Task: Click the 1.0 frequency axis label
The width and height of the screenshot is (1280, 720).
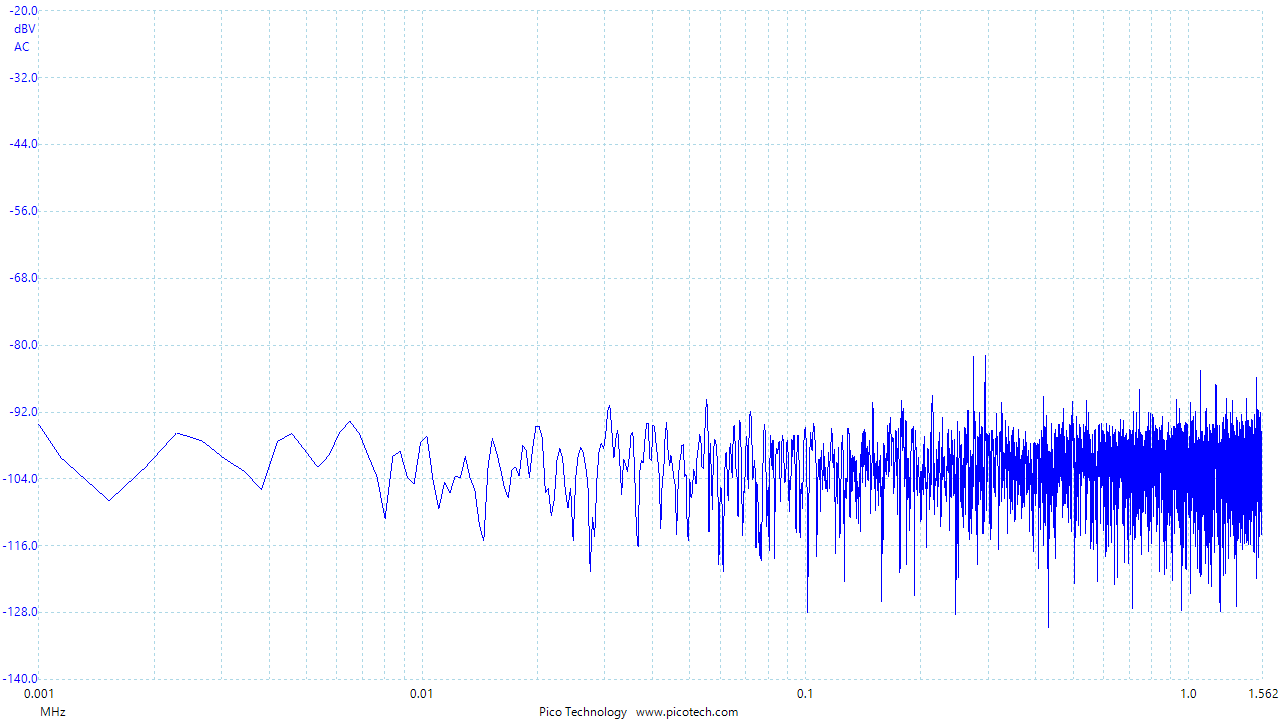Action: (x=1188, y=694)
